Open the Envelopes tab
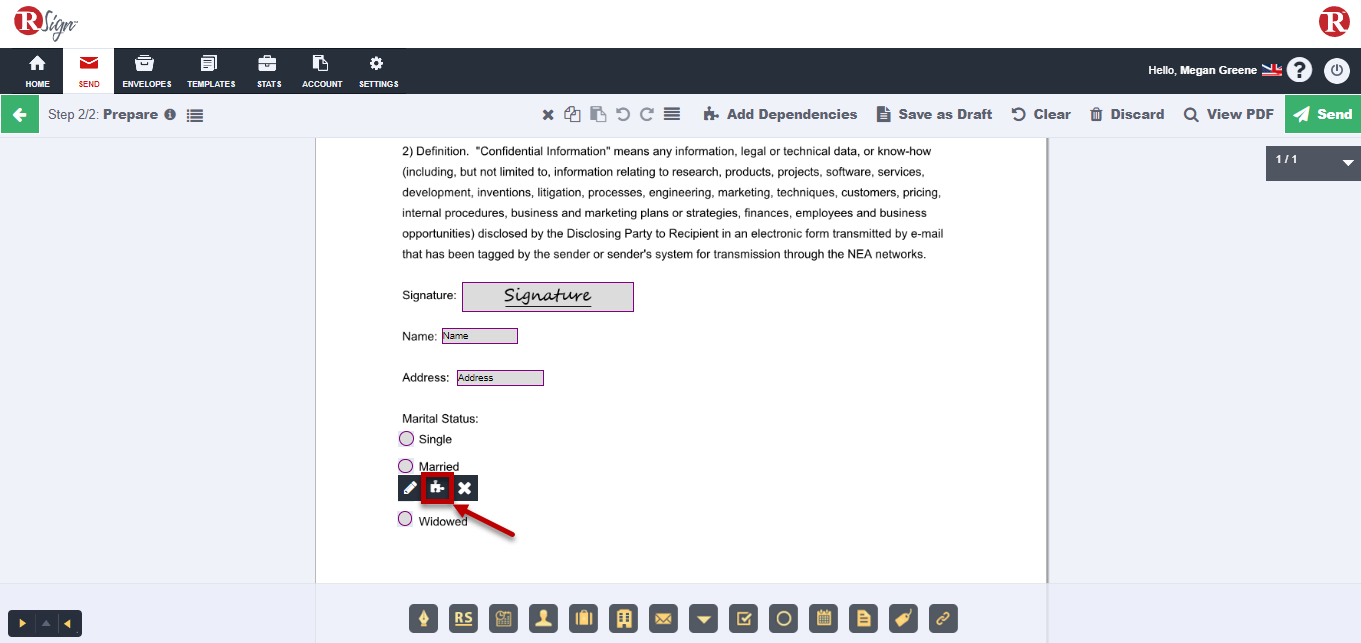Viewport: 1361px width, 643px height. [x=146, y=72]
